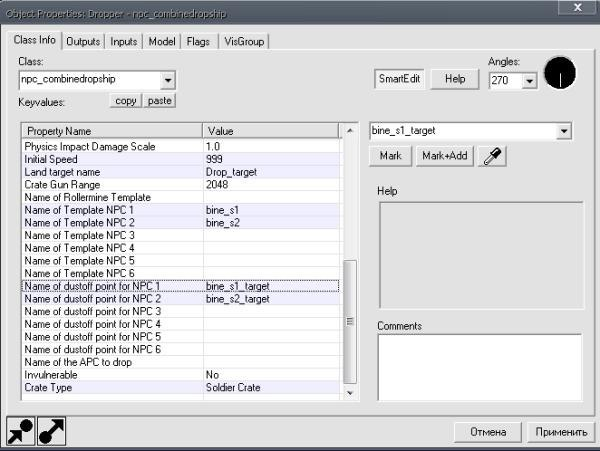
Task: Select dustoff point for NPC 1 row
Action: pyautogui.click(x=181, y=286)
